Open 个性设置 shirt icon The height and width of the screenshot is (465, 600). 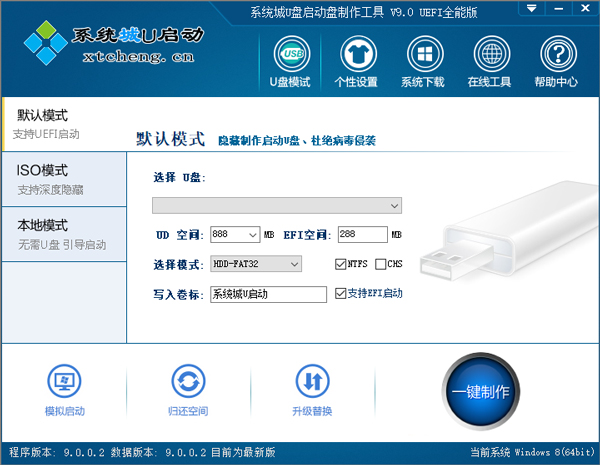pyautogui.click(x=358, y=54)
